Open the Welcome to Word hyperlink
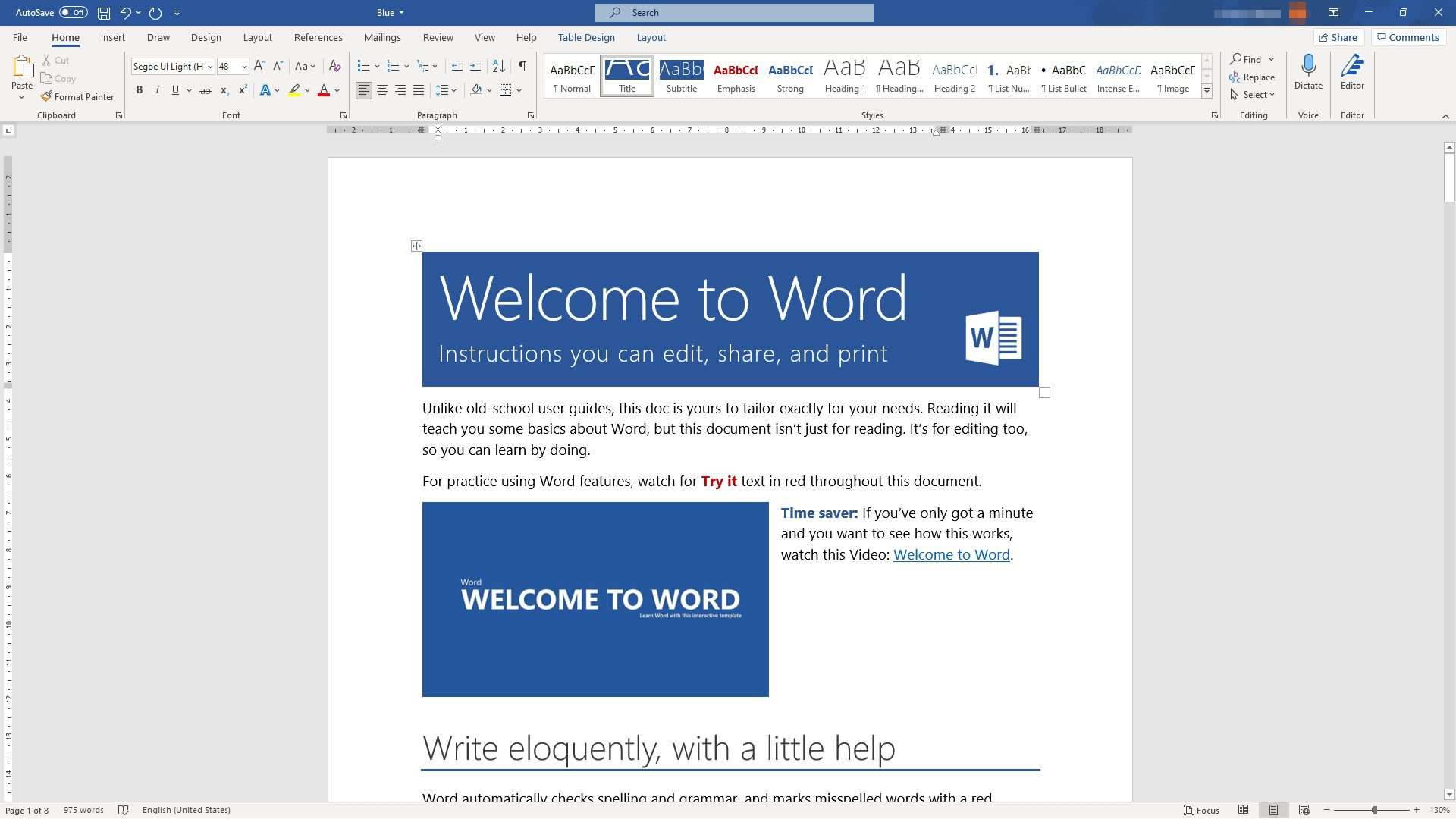Screen dimensions: 1456x819 951,554
